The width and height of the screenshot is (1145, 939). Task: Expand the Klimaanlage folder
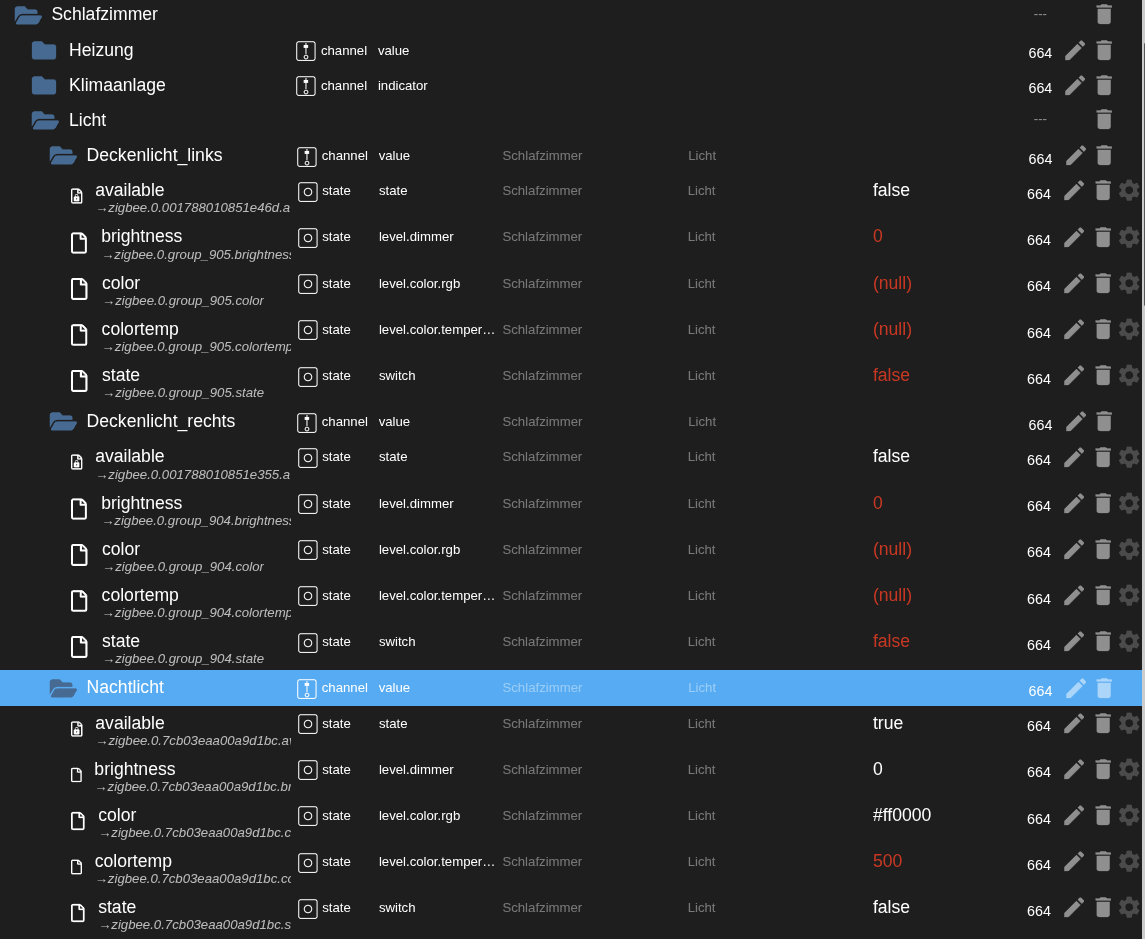44,85
